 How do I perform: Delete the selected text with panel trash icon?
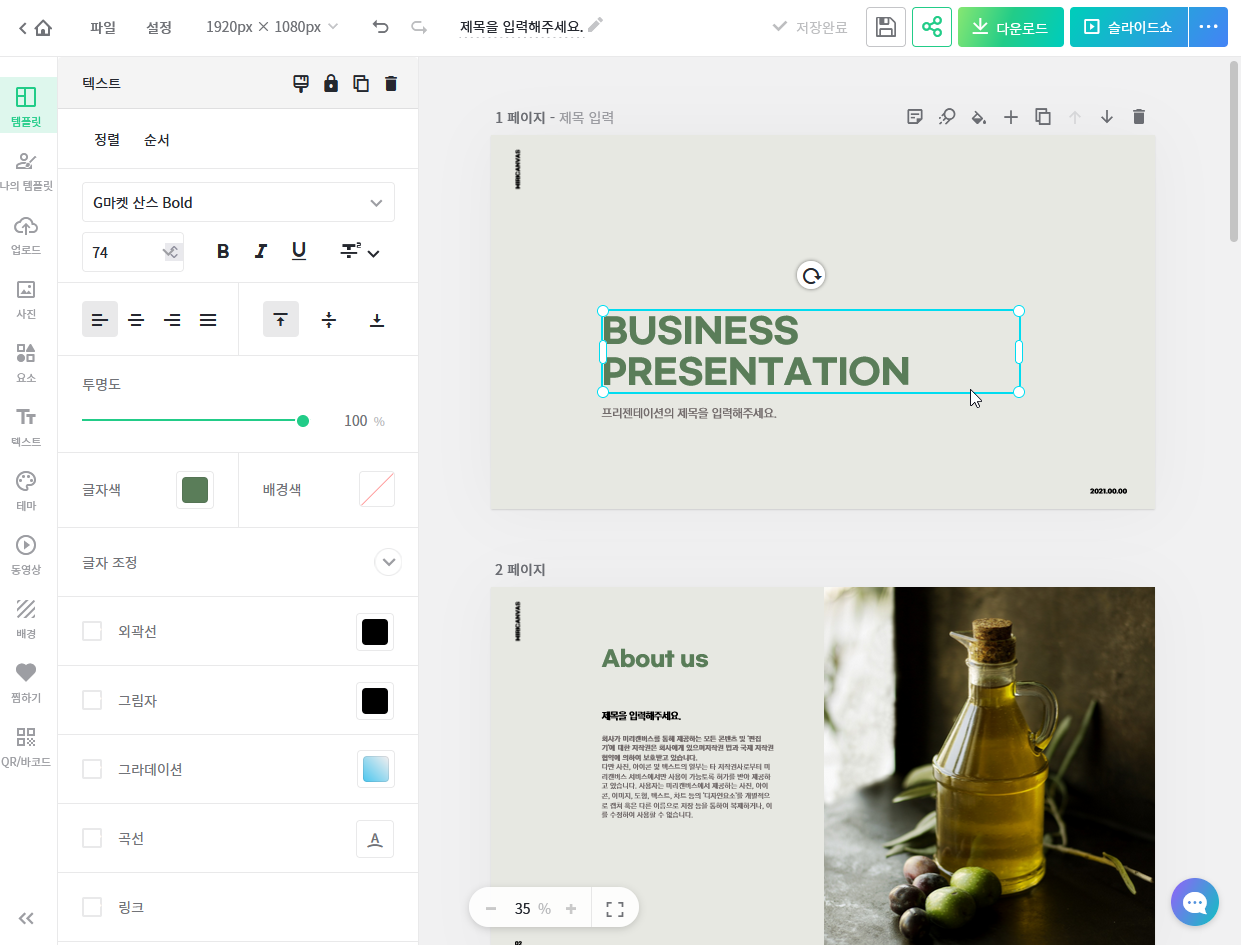click(391, 84)
